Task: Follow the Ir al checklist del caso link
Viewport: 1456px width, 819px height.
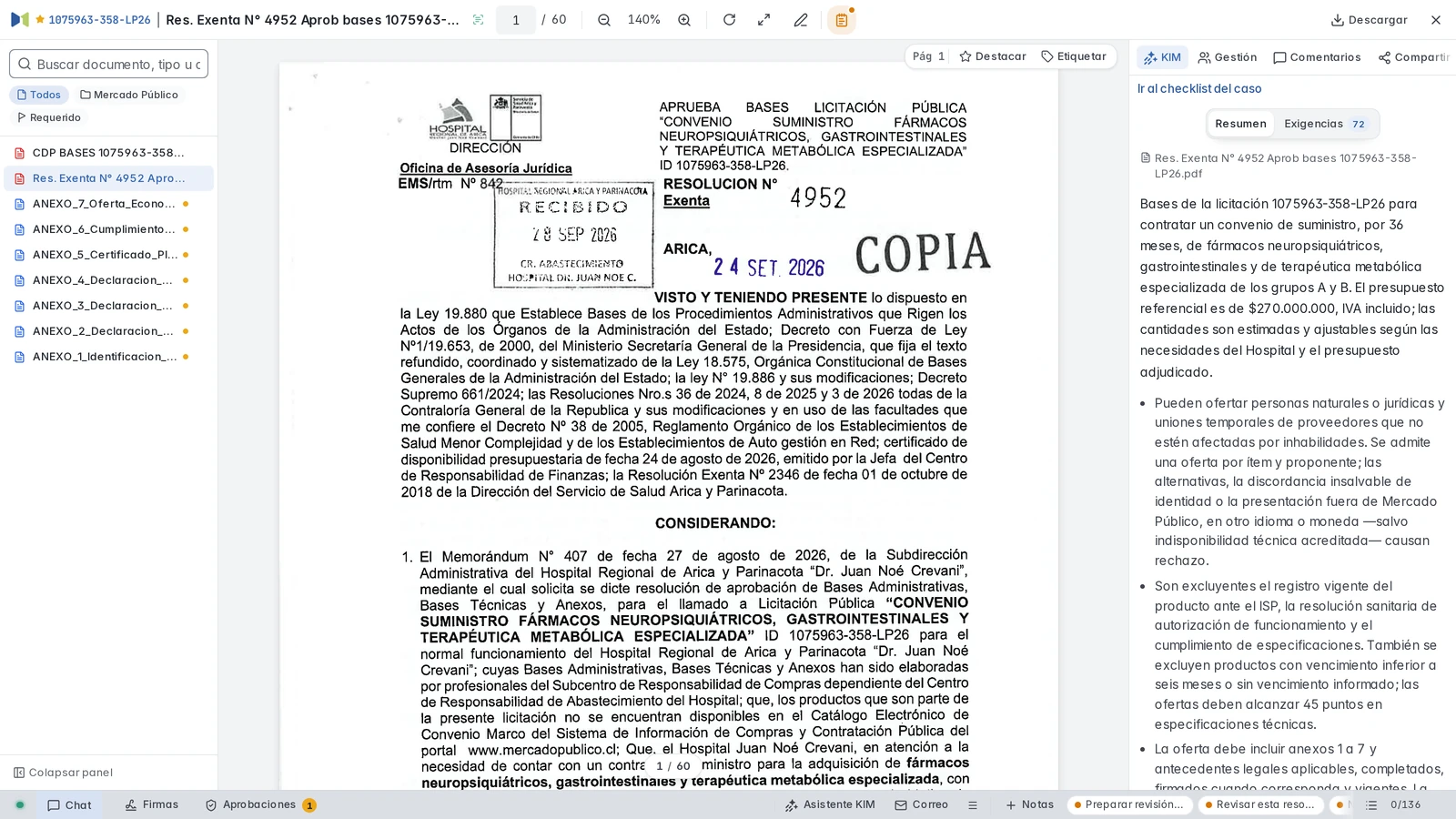Action: [x=1199, y=88]
